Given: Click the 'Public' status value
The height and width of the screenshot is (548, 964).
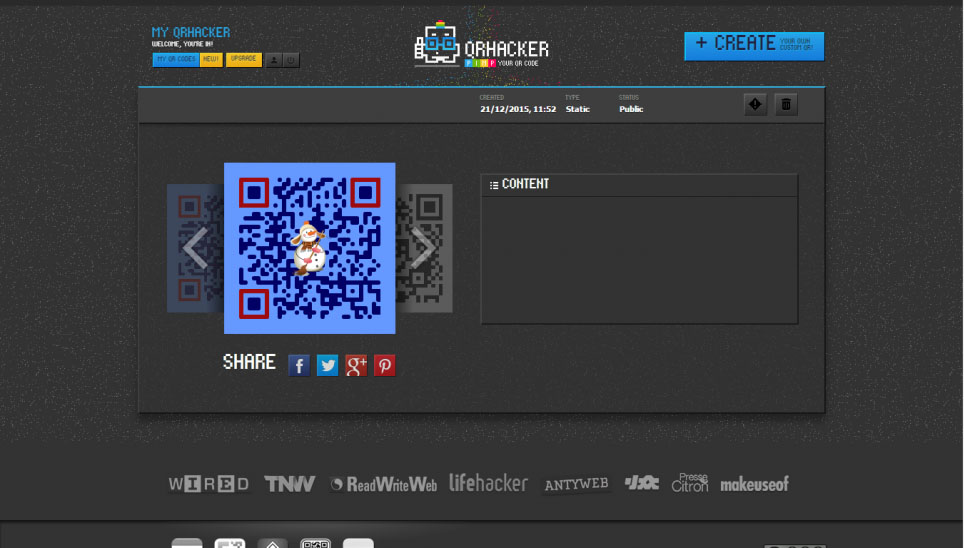Looking at the screenshot, I should pyautogui.click(x=631, y=109).
